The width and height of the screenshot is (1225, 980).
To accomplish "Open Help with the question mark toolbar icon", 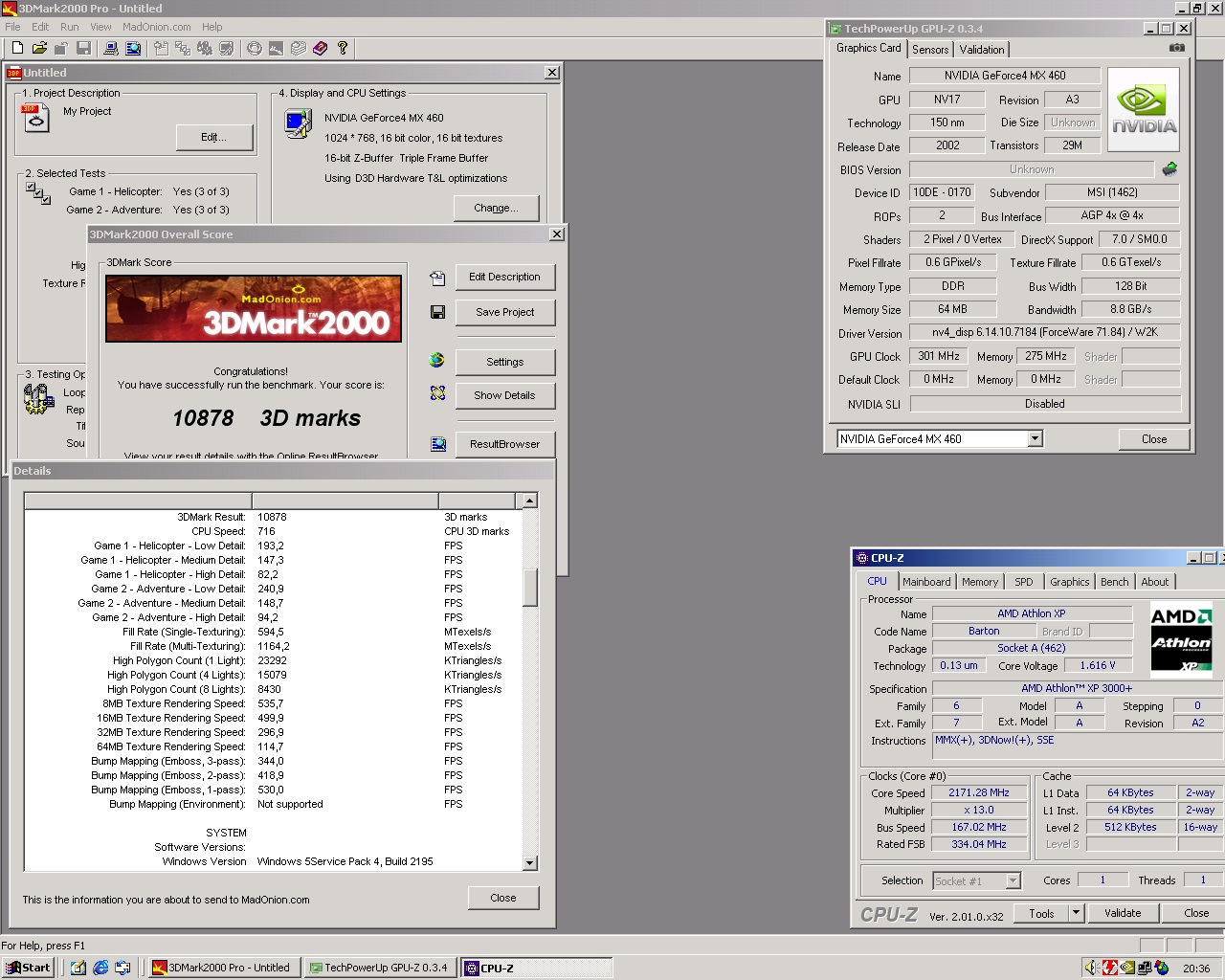I will point(343,49).
